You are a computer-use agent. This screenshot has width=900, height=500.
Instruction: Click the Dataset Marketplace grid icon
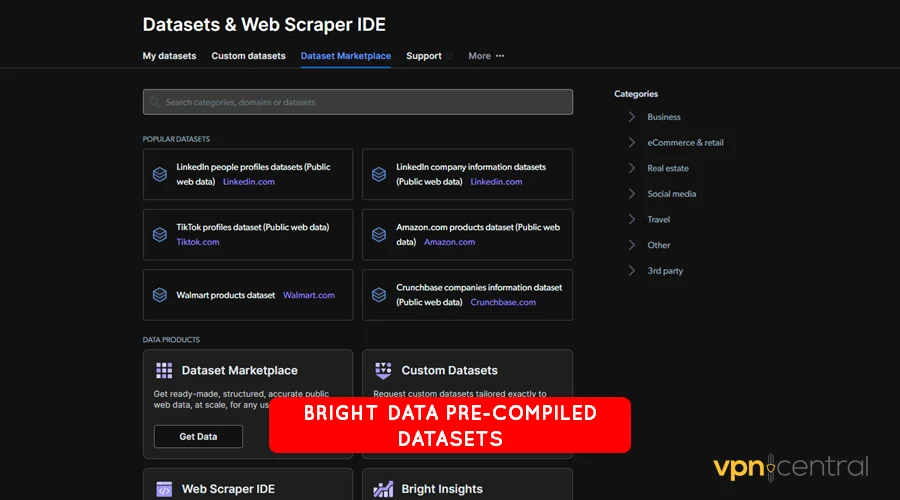pyautogui.click(x=164, y=370)
